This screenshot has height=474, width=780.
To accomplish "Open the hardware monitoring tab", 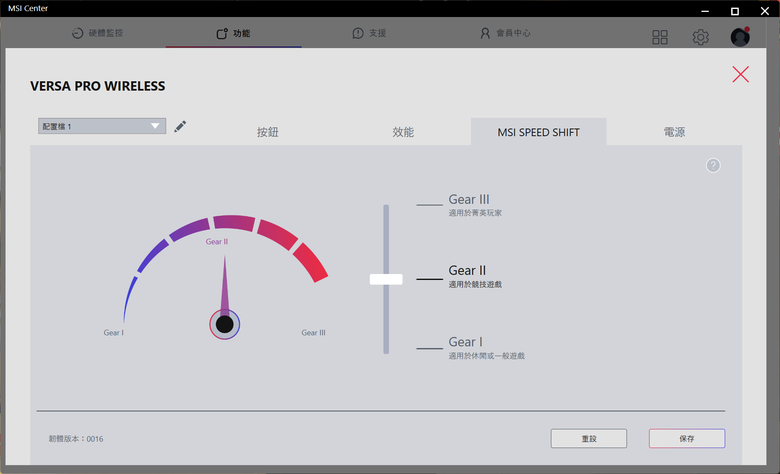I will tap(98, 33).
